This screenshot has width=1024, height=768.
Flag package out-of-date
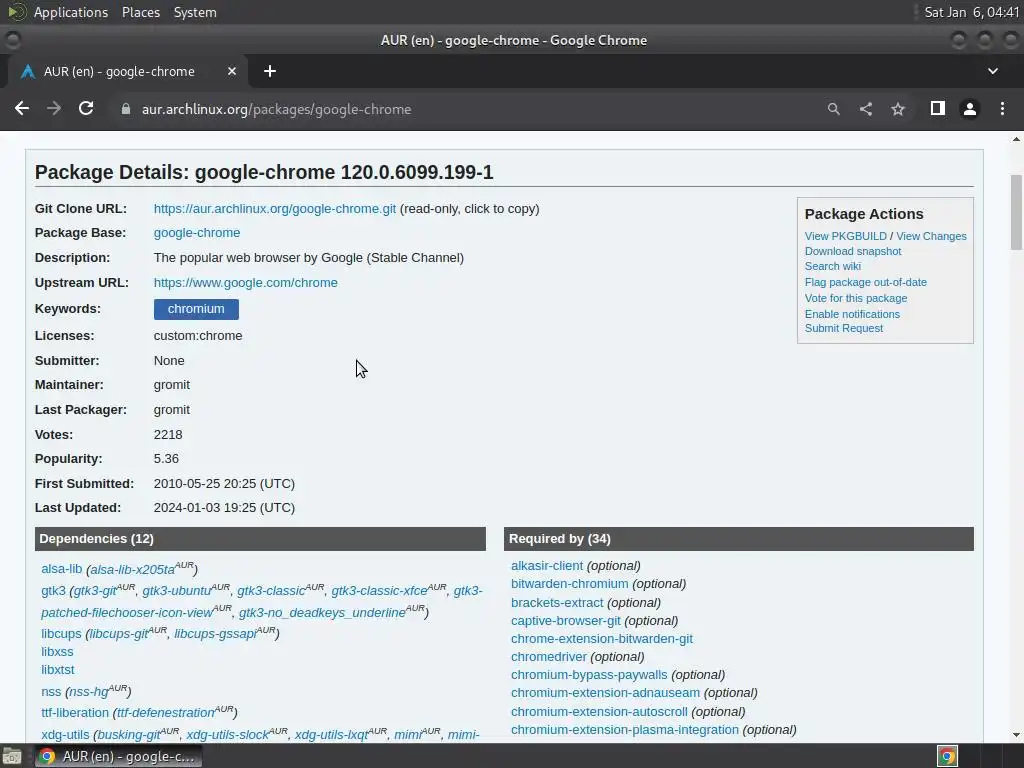[x=865, y=282]
